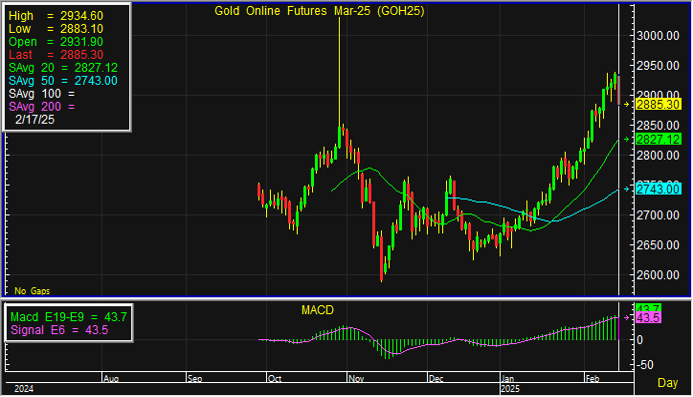The width and height of the screenshot is (693, 397).
Task: Click the SAvg 20 = 2827.12 line
Action: click(63, 68)
